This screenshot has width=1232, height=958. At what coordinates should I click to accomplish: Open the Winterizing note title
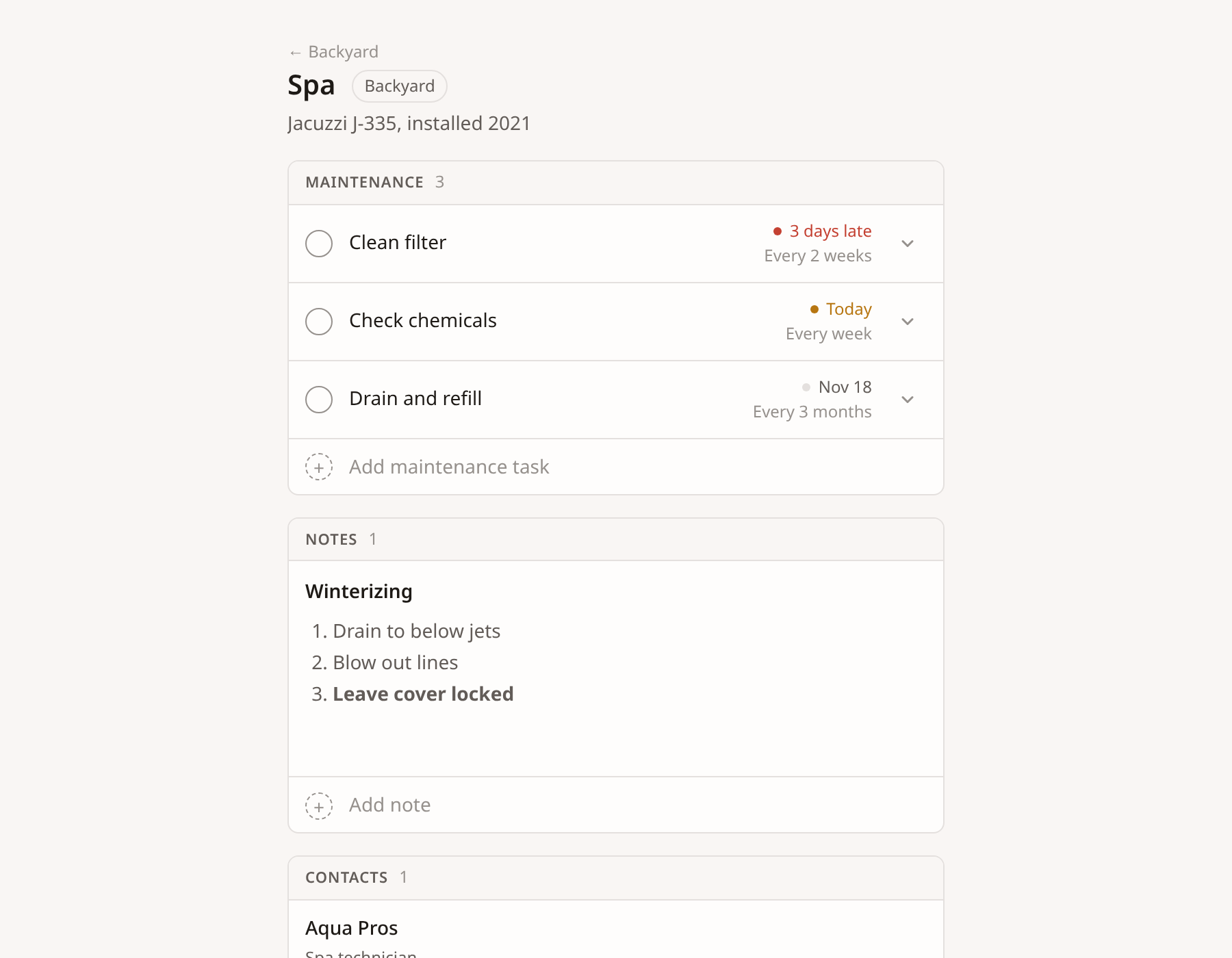[359, 591]
